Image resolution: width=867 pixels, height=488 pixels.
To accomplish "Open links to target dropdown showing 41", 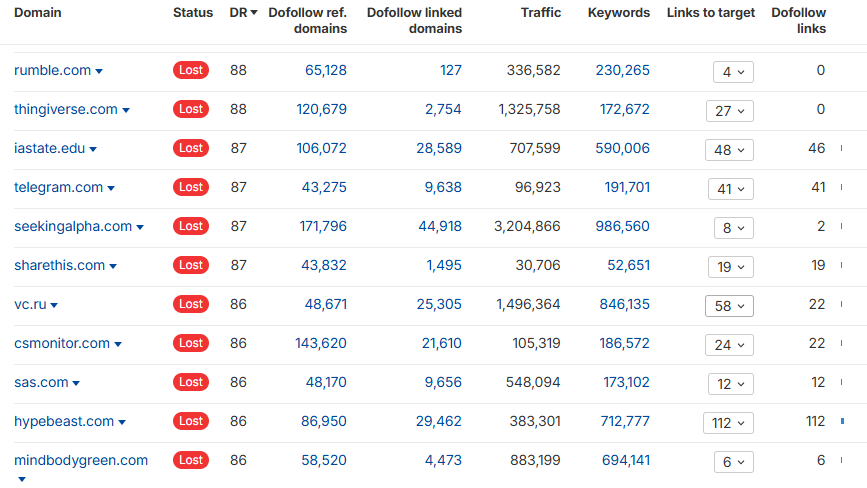I will click(x=731, y=189).
